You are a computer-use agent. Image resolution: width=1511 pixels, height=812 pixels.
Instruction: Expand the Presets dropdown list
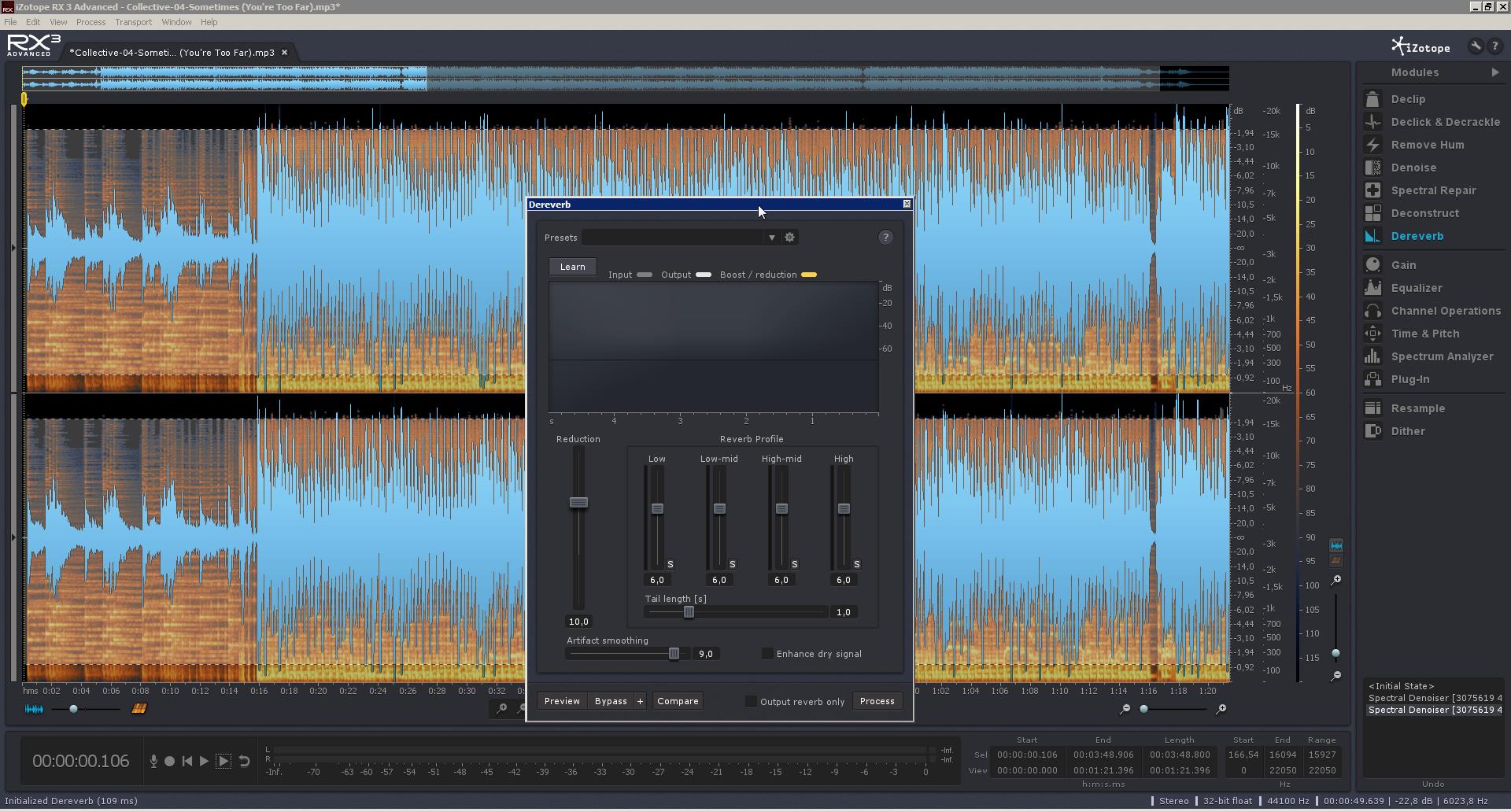(771, 238)
